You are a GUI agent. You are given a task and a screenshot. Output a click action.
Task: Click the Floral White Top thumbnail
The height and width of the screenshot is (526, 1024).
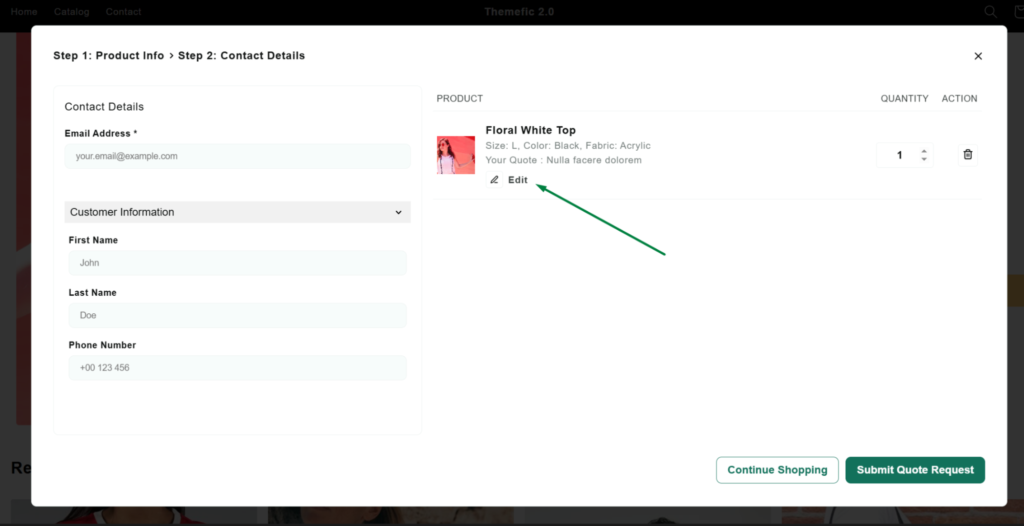tap(456, 155)
